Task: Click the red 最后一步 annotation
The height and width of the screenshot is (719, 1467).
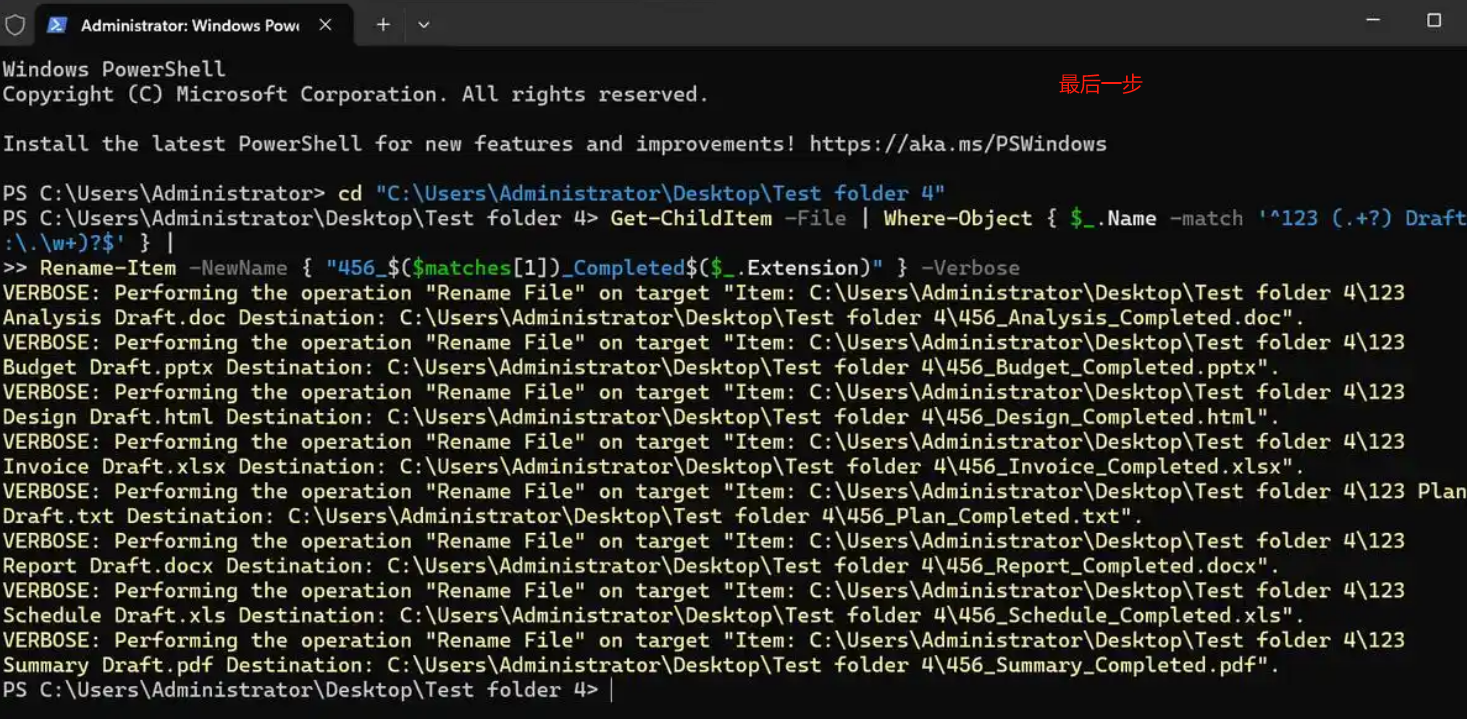Action: click(1100, 85)
